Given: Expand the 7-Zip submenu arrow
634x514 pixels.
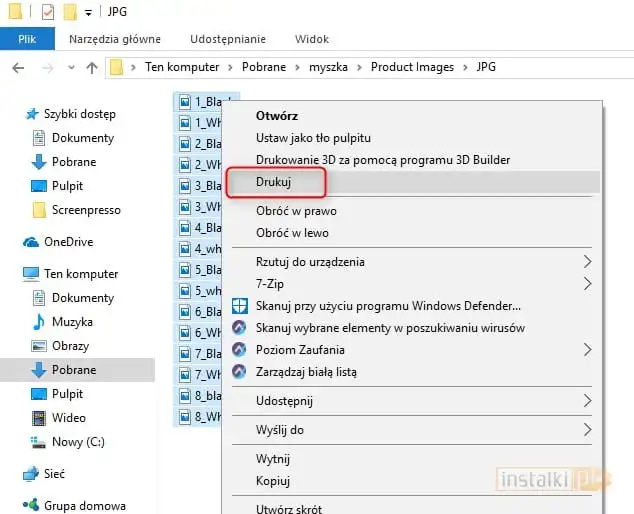Looking at the screenshot, I should coord(587,284).
